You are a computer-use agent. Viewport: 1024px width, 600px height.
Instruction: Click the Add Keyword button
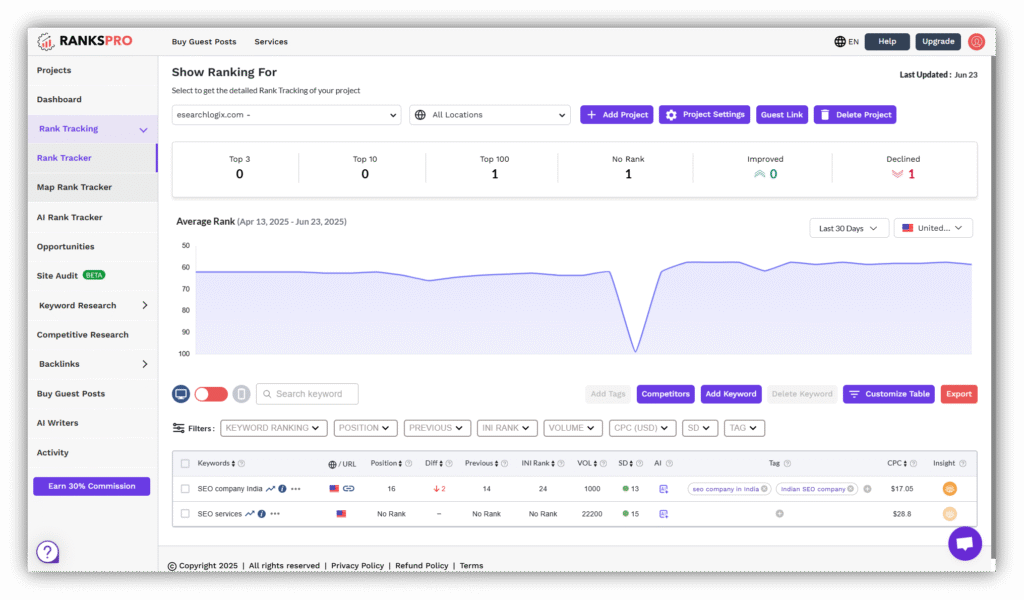pos(731,394)
